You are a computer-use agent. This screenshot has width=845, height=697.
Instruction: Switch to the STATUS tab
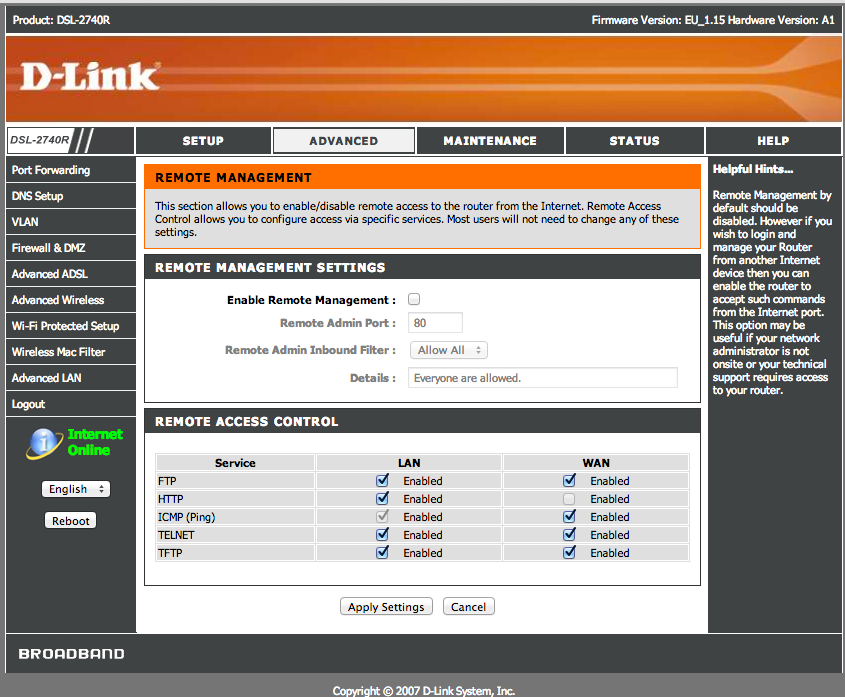tap(634, 140)
